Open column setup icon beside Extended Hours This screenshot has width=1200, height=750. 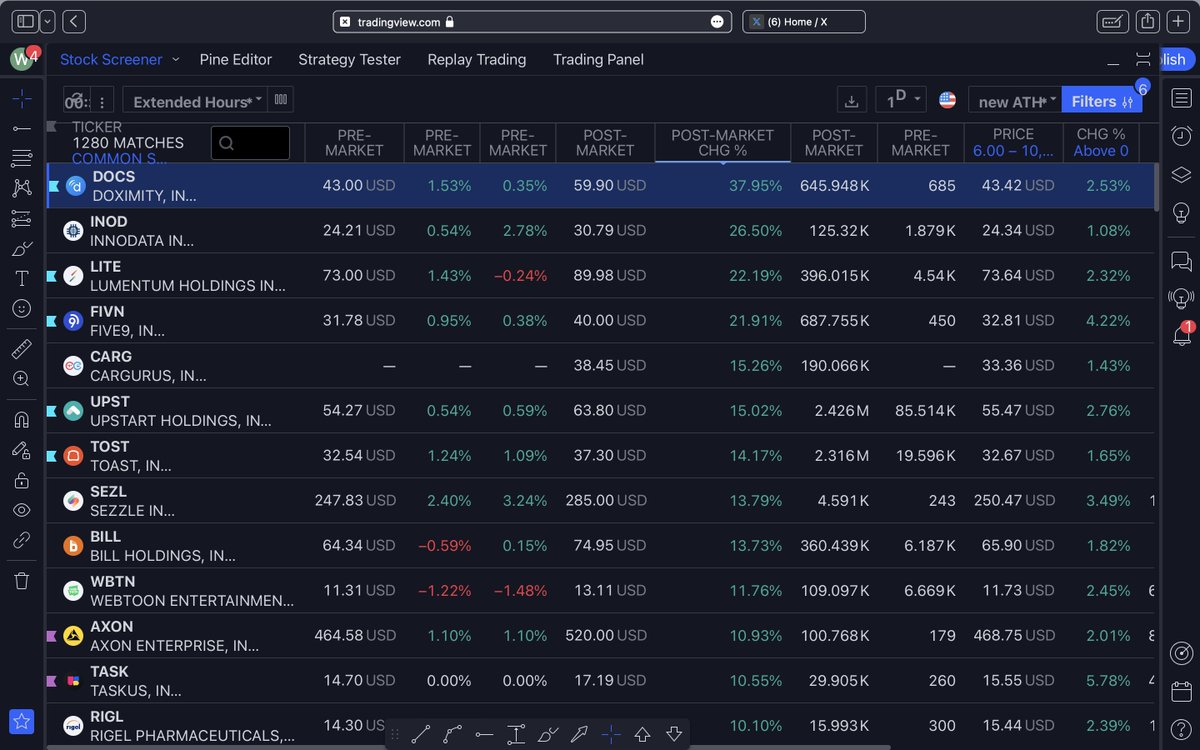point(281,100)
